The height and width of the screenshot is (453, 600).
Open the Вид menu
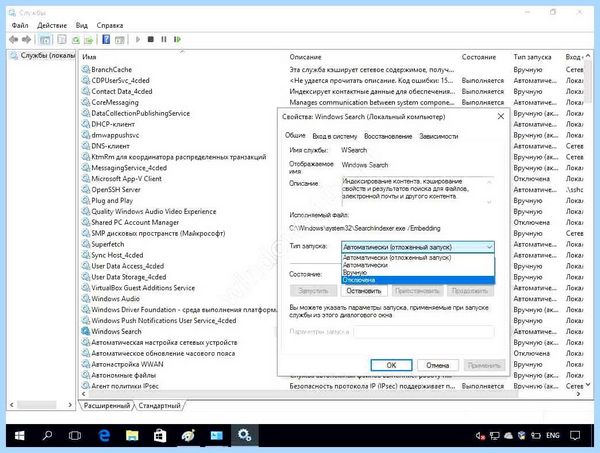[x=82, y=25]
